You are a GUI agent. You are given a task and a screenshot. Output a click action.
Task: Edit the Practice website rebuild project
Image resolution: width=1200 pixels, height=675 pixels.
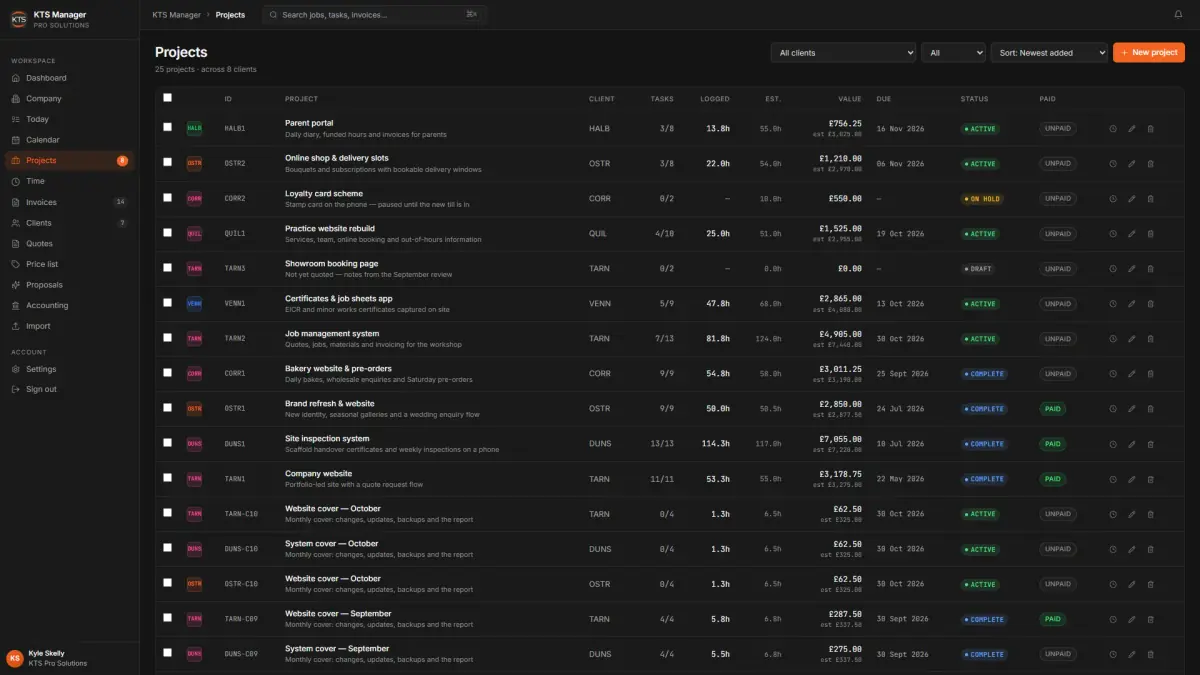click(x=1132, y=234)
